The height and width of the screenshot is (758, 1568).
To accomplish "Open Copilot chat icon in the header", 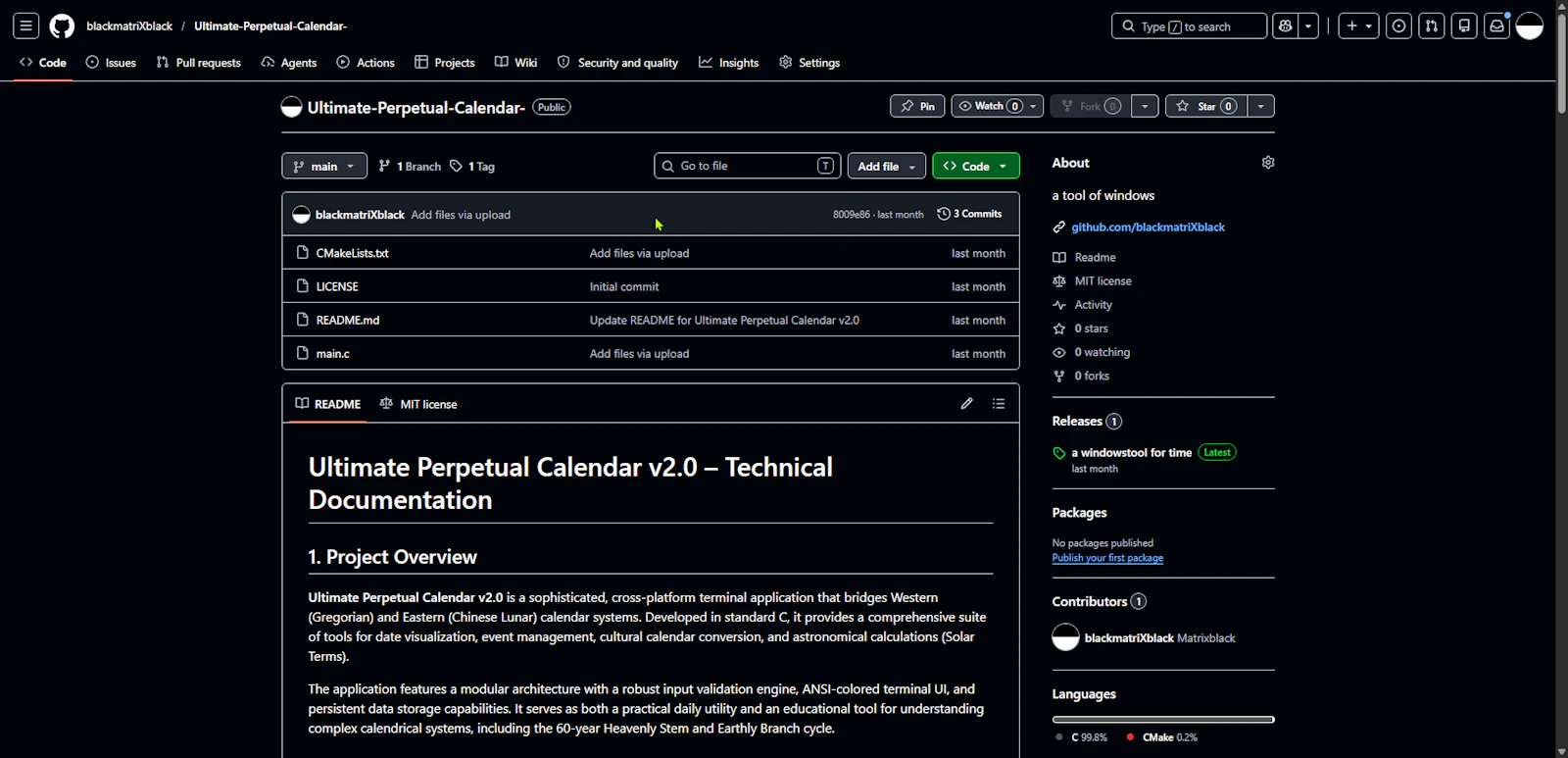I will tap(1285, 26).
